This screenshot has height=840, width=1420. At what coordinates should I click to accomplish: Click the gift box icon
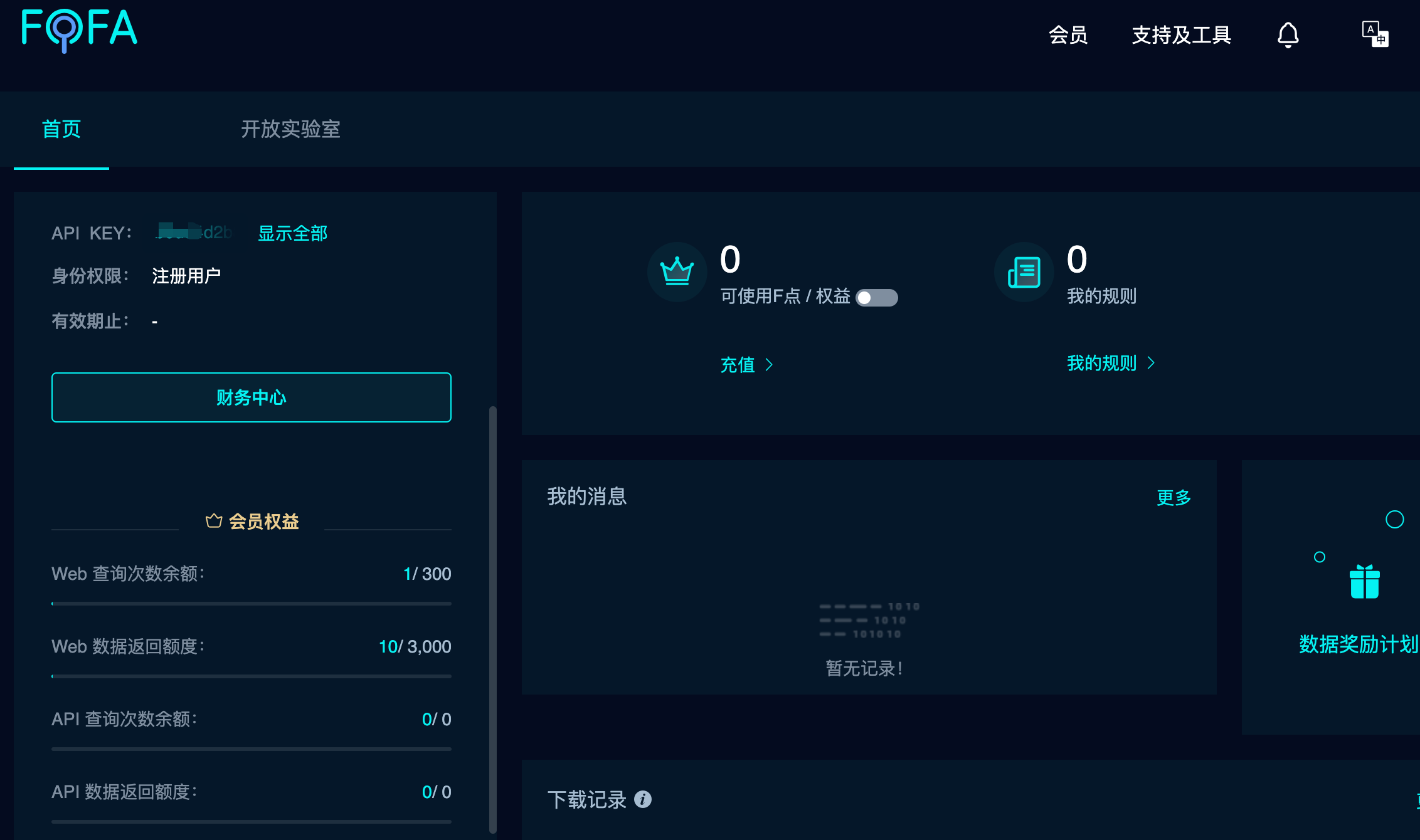[1364, 582]
